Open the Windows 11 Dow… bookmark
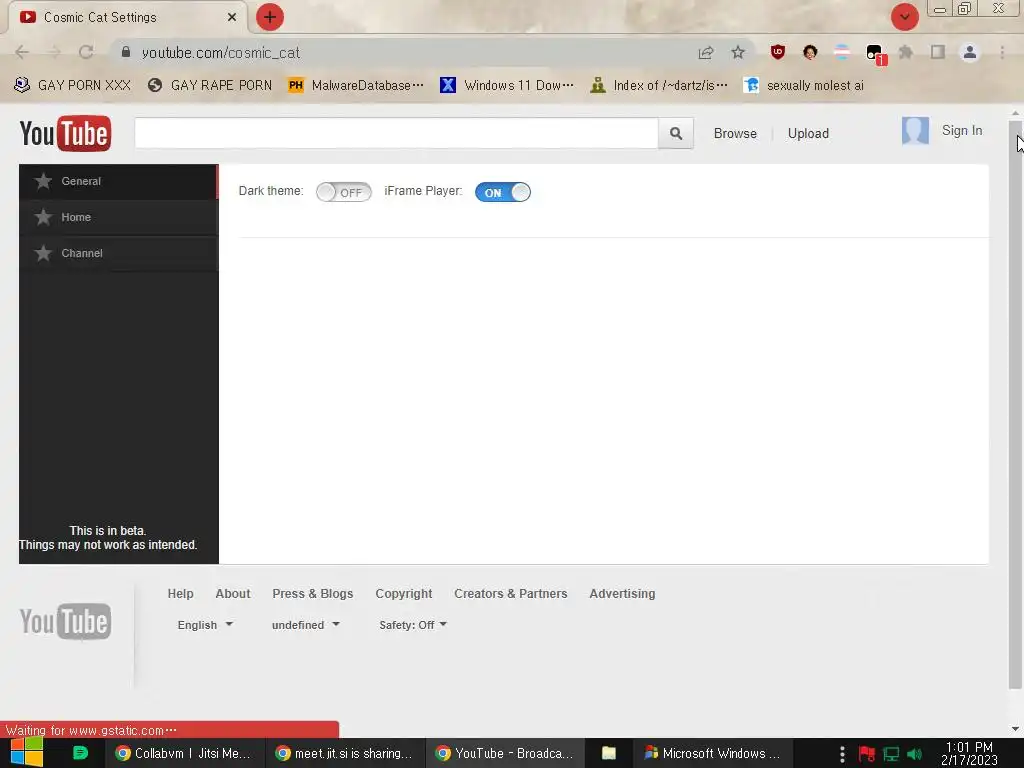Screen dimensions: 1024x768 (x=507, y=85)
